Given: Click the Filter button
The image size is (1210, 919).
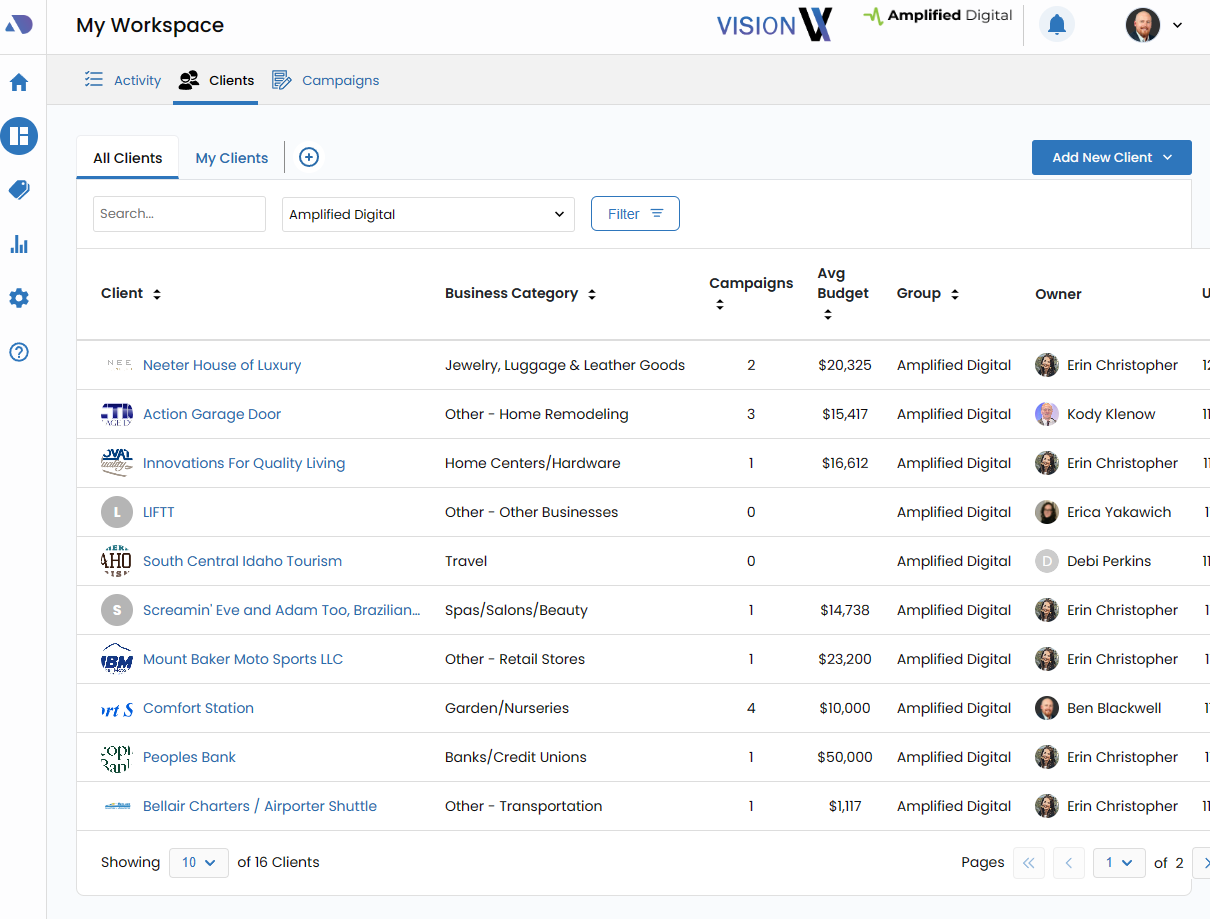Looking at the screenshot, I should tap(635, 214).
